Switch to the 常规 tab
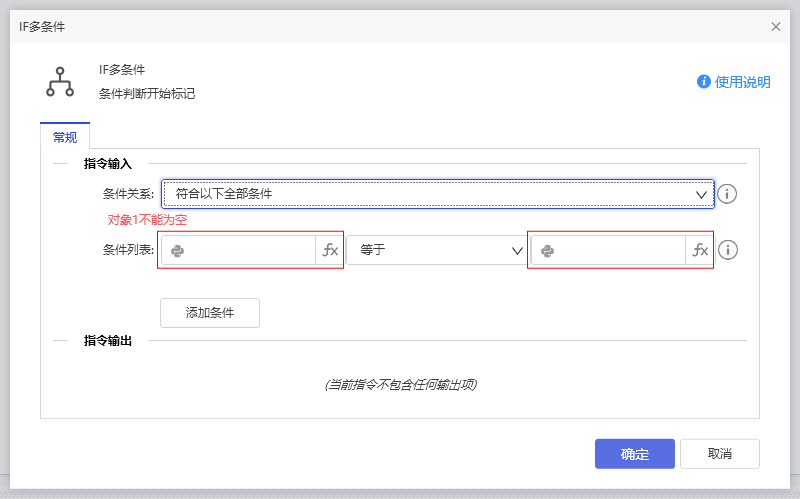The width and height of the screenshot is (800, 499). [x=65, y=137]
